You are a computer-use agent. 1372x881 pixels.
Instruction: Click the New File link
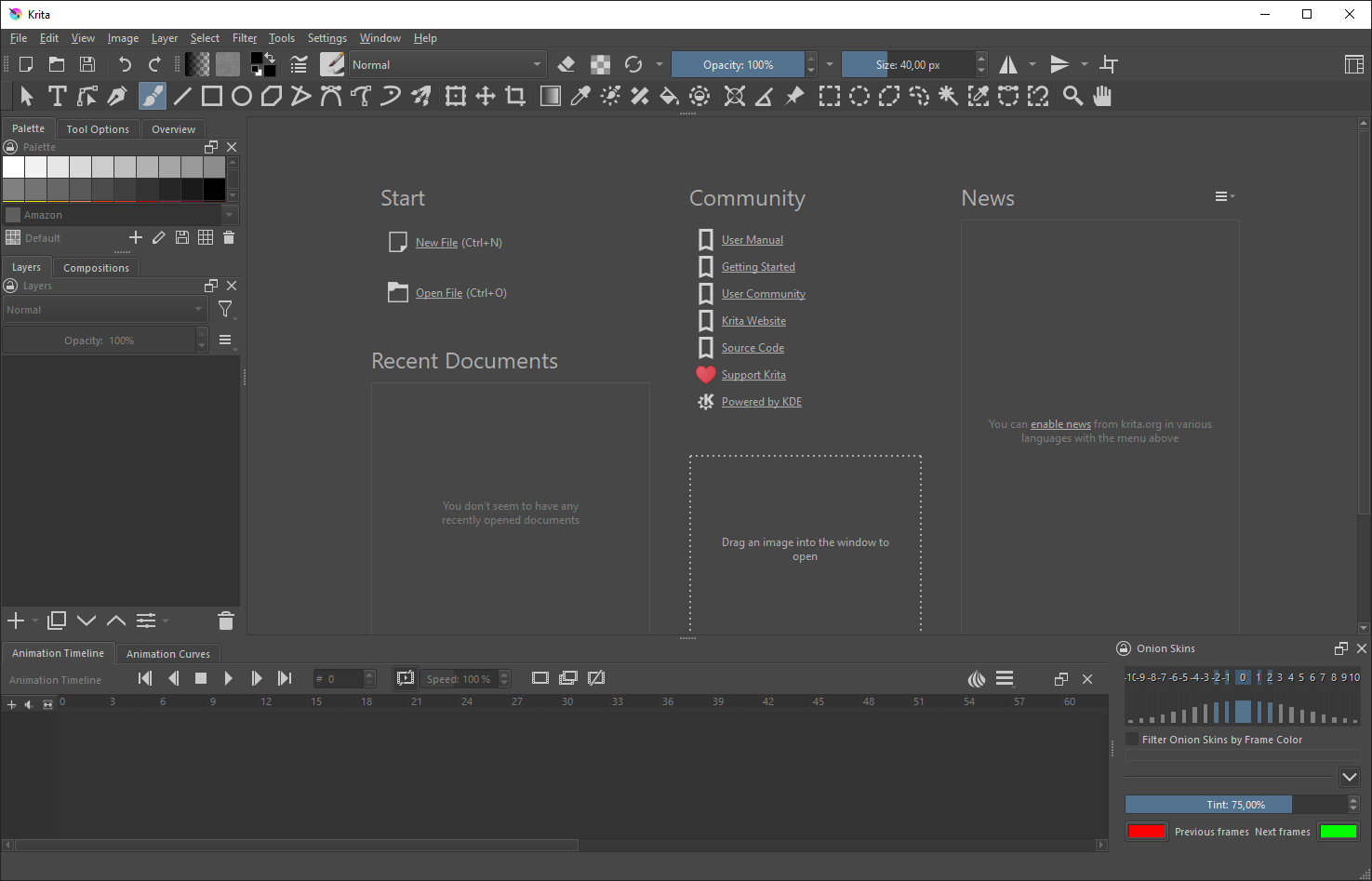point(436,243)
